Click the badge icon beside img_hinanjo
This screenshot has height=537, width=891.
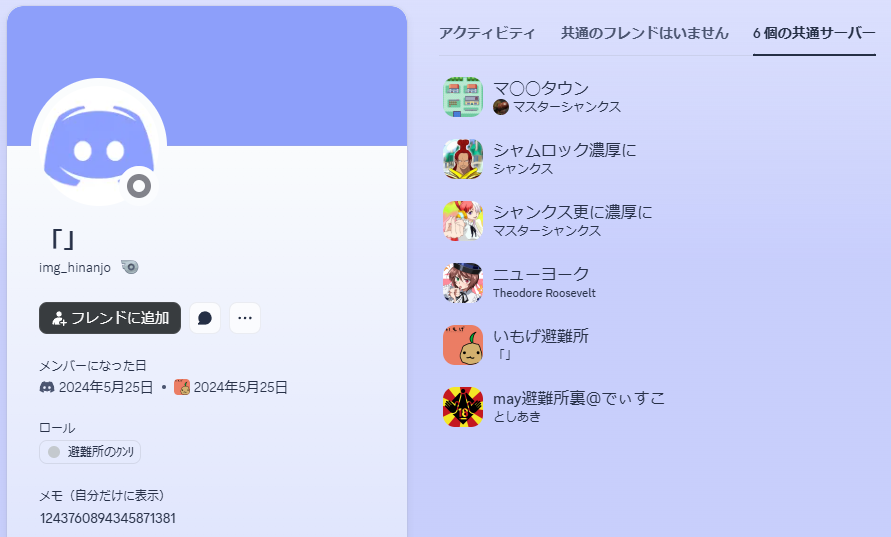click(130, 267)
